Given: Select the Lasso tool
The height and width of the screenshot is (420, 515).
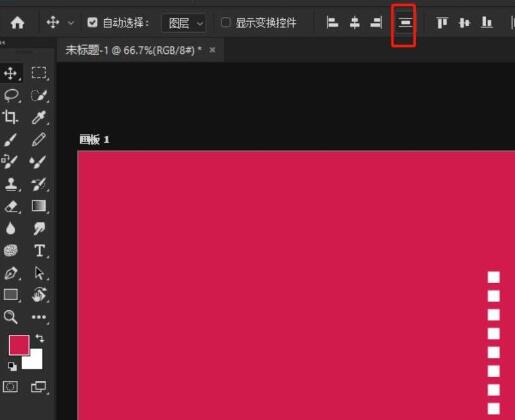Looking at the screenshot, I should (11, 95).
